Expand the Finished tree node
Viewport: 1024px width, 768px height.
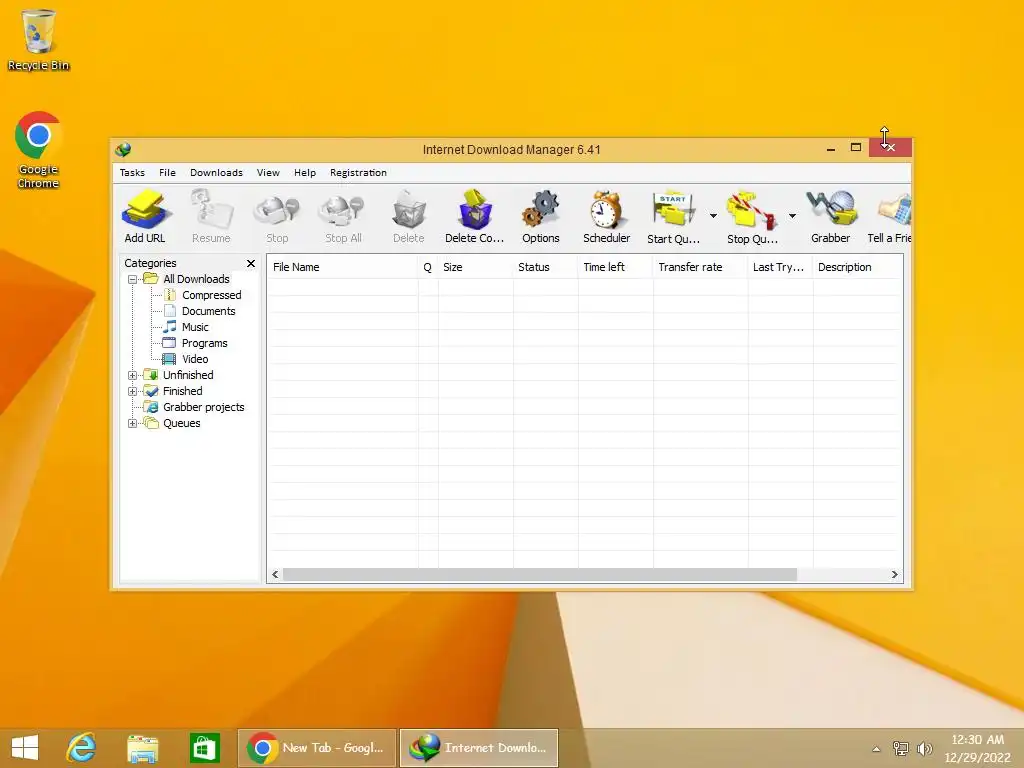133,392
